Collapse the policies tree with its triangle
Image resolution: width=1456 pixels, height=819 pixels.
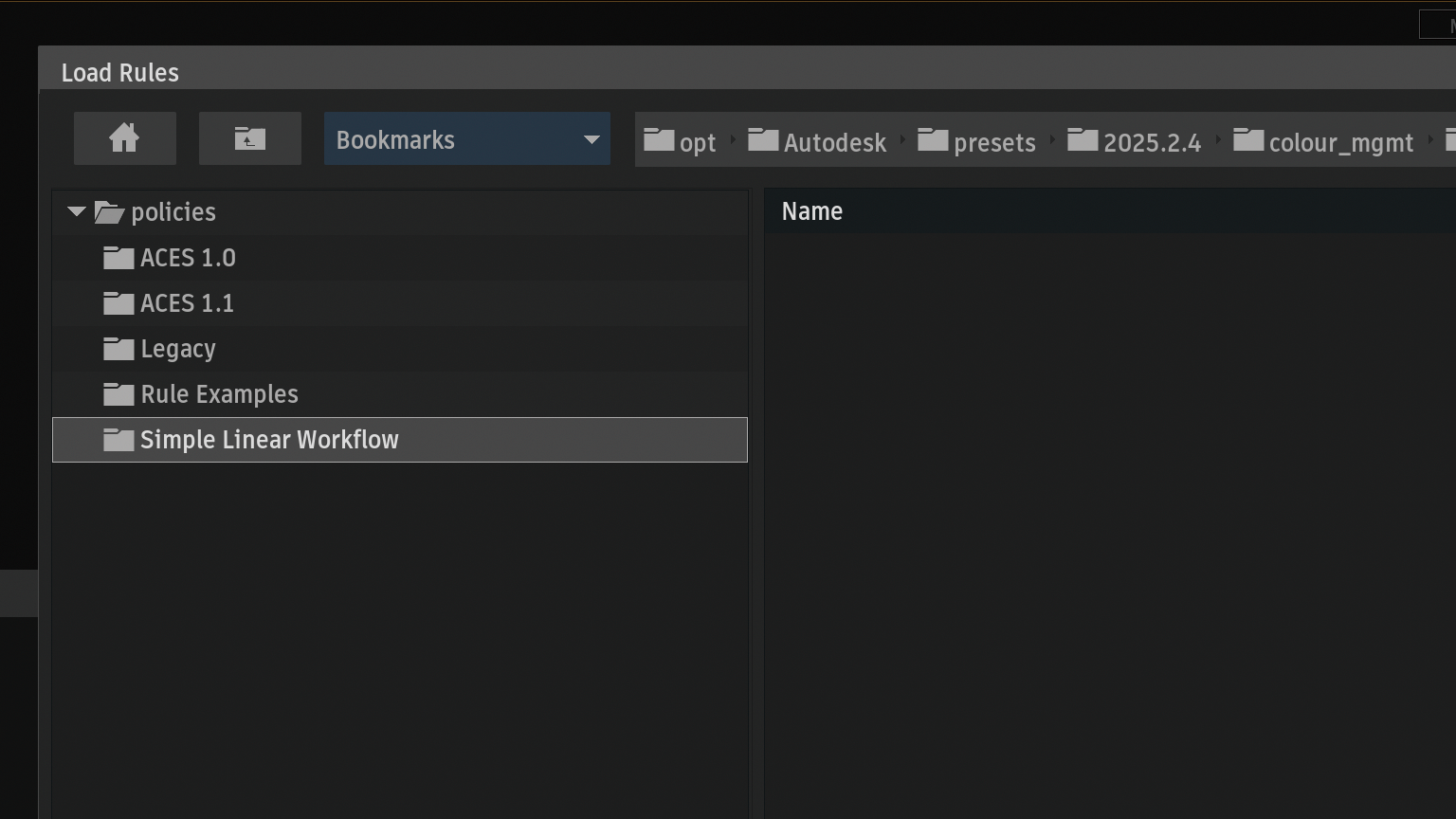(77, 212)
